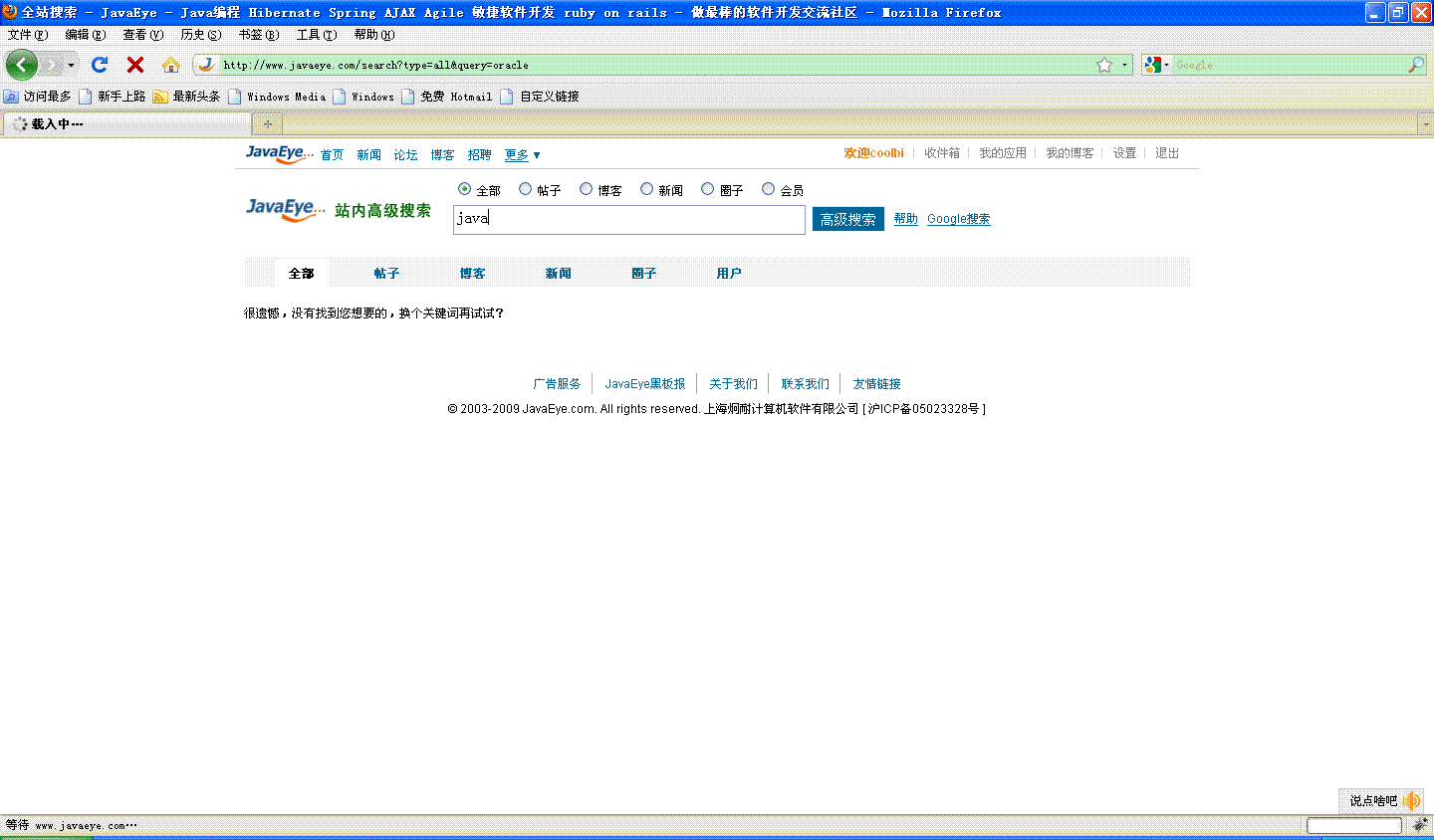Select the 载入中 browser tab
This screenshot has width=1434, height=840.
(127, 124)
